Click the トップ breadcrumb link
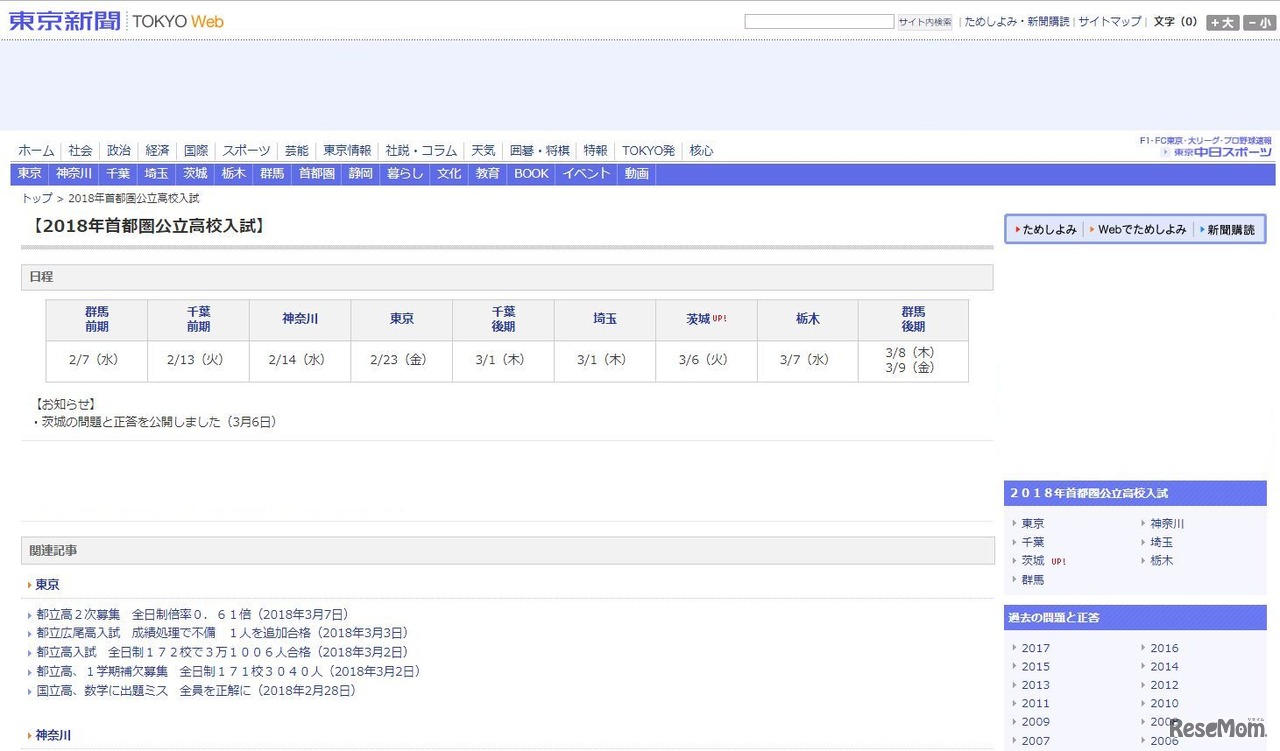Image resolution: width=1280 pixels, height=751 pixels. click(37, 199)
